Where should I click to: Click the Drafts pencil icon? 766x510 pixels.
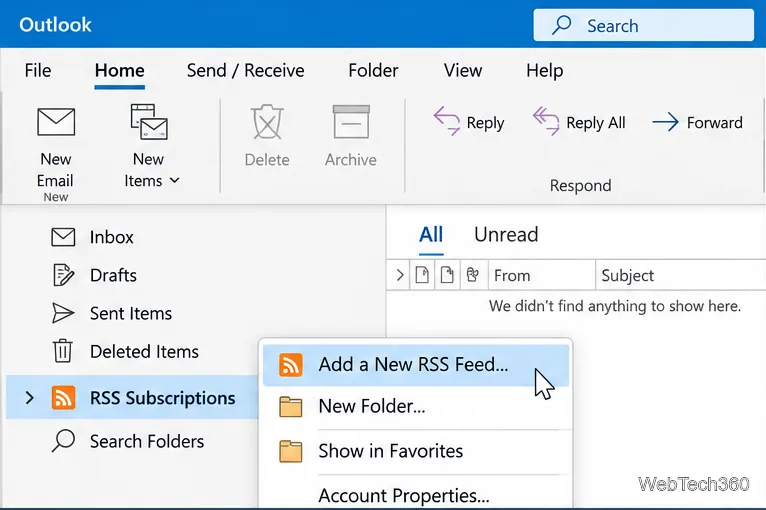[63, 275]
